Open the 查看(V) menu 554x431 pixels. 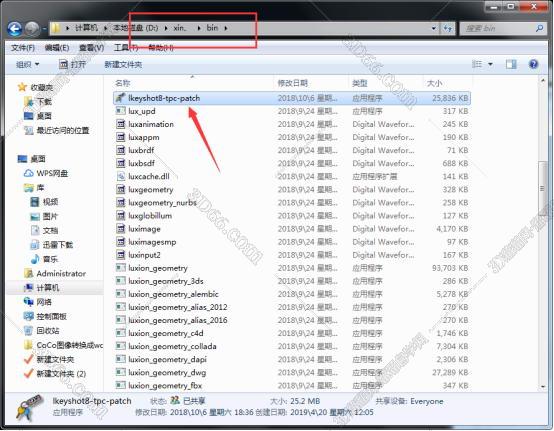point(92,48)
